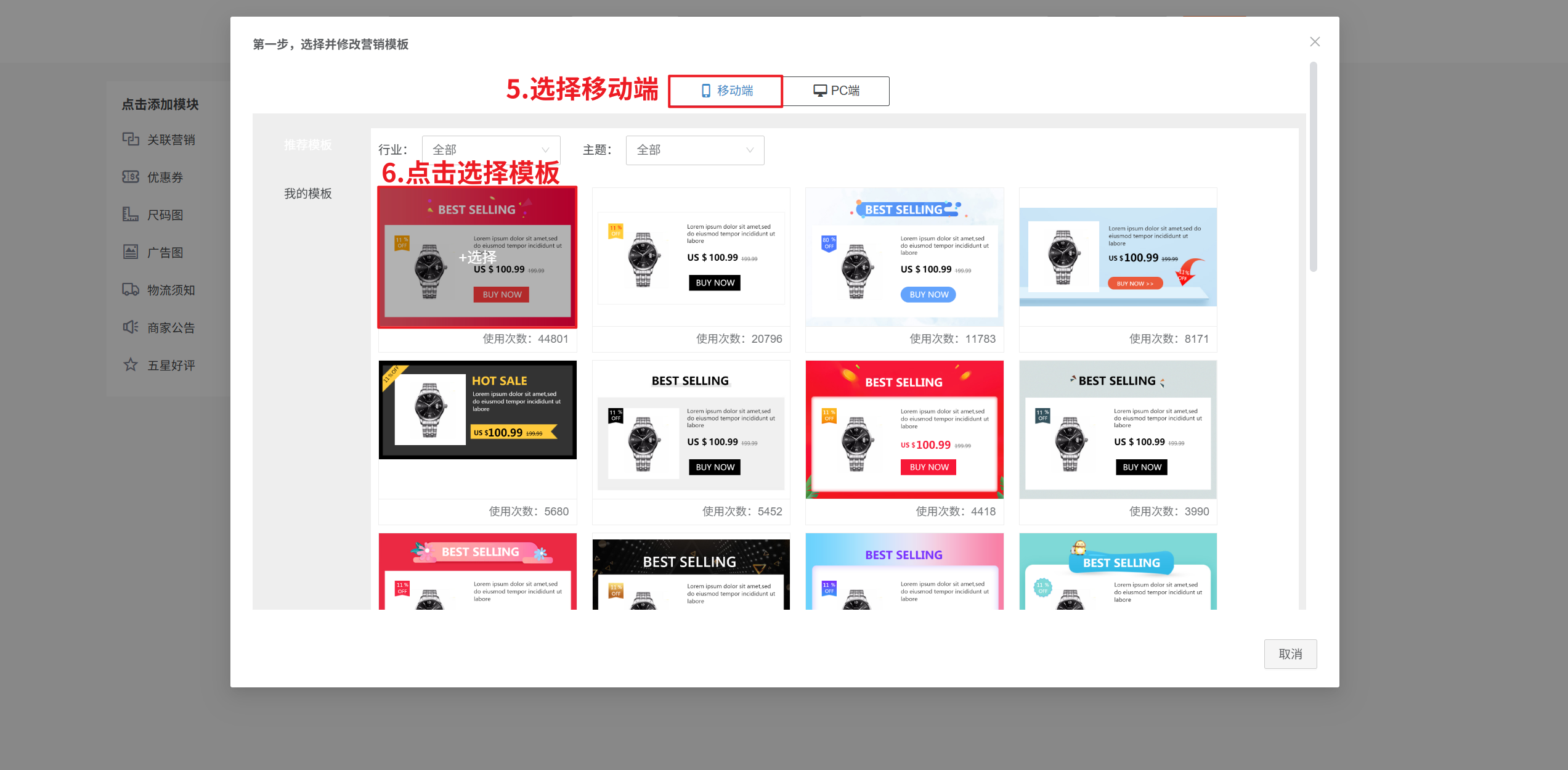Select the 商家公告 speaker icon
The width and height of the screenshot is (1568, 770).
tap(131, 327)
